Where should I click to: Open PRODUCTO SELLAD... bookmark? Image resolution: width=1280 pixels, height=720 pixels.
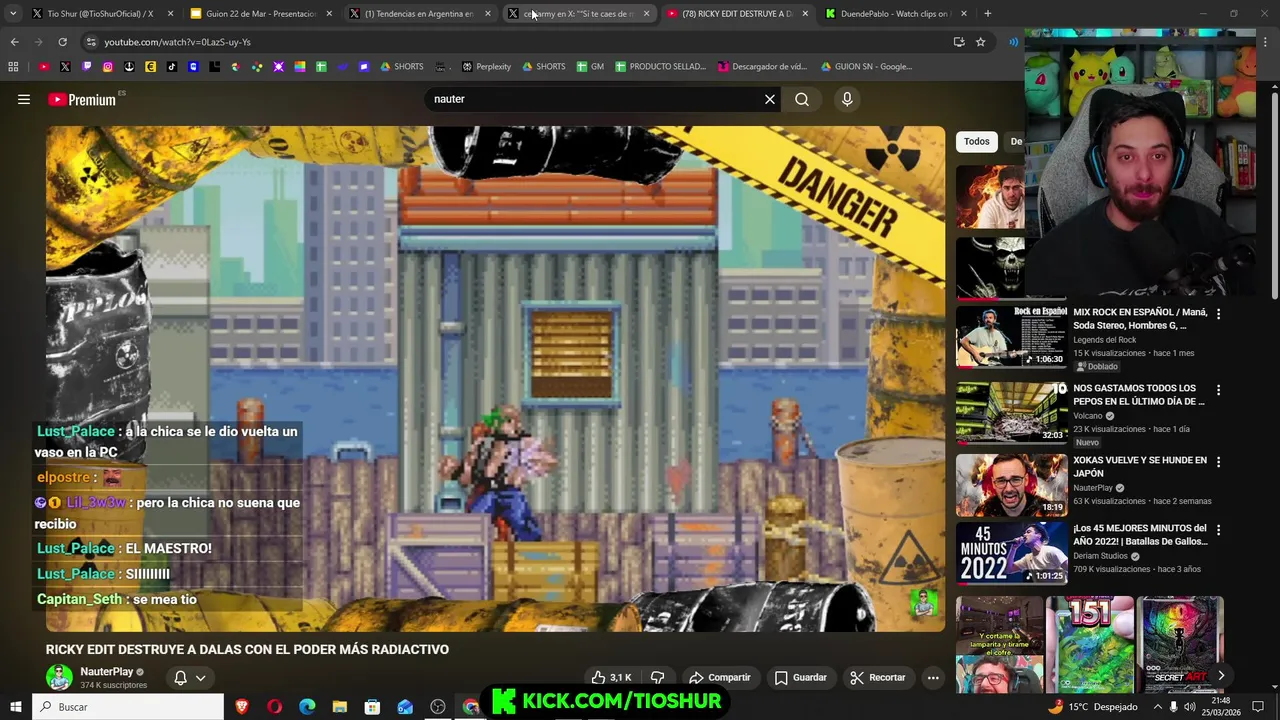tap(660, 67)
